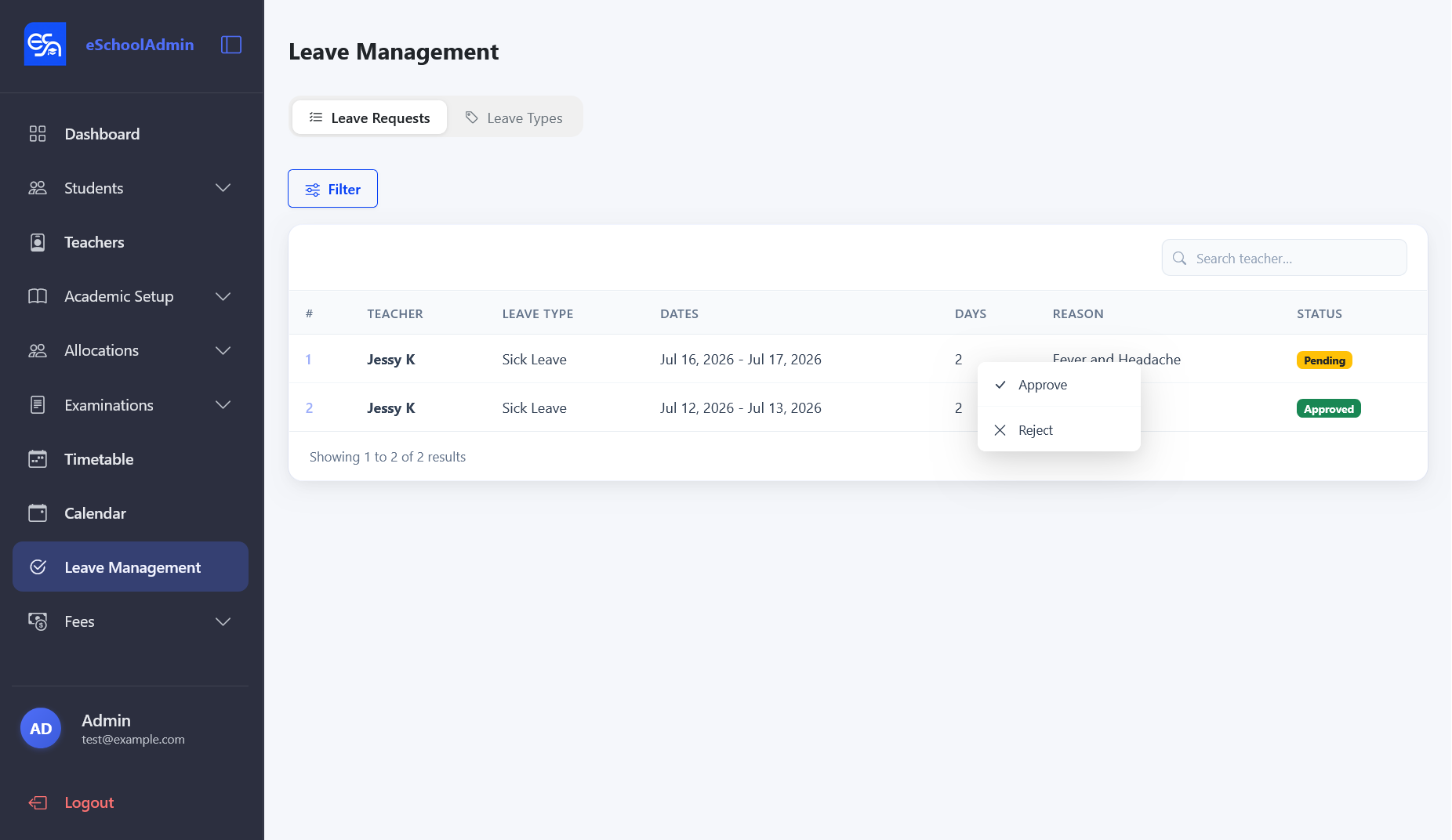Click the Filter sliders icon
The height and width of the screenshot is (840, 1452).
tap(313, 190)
